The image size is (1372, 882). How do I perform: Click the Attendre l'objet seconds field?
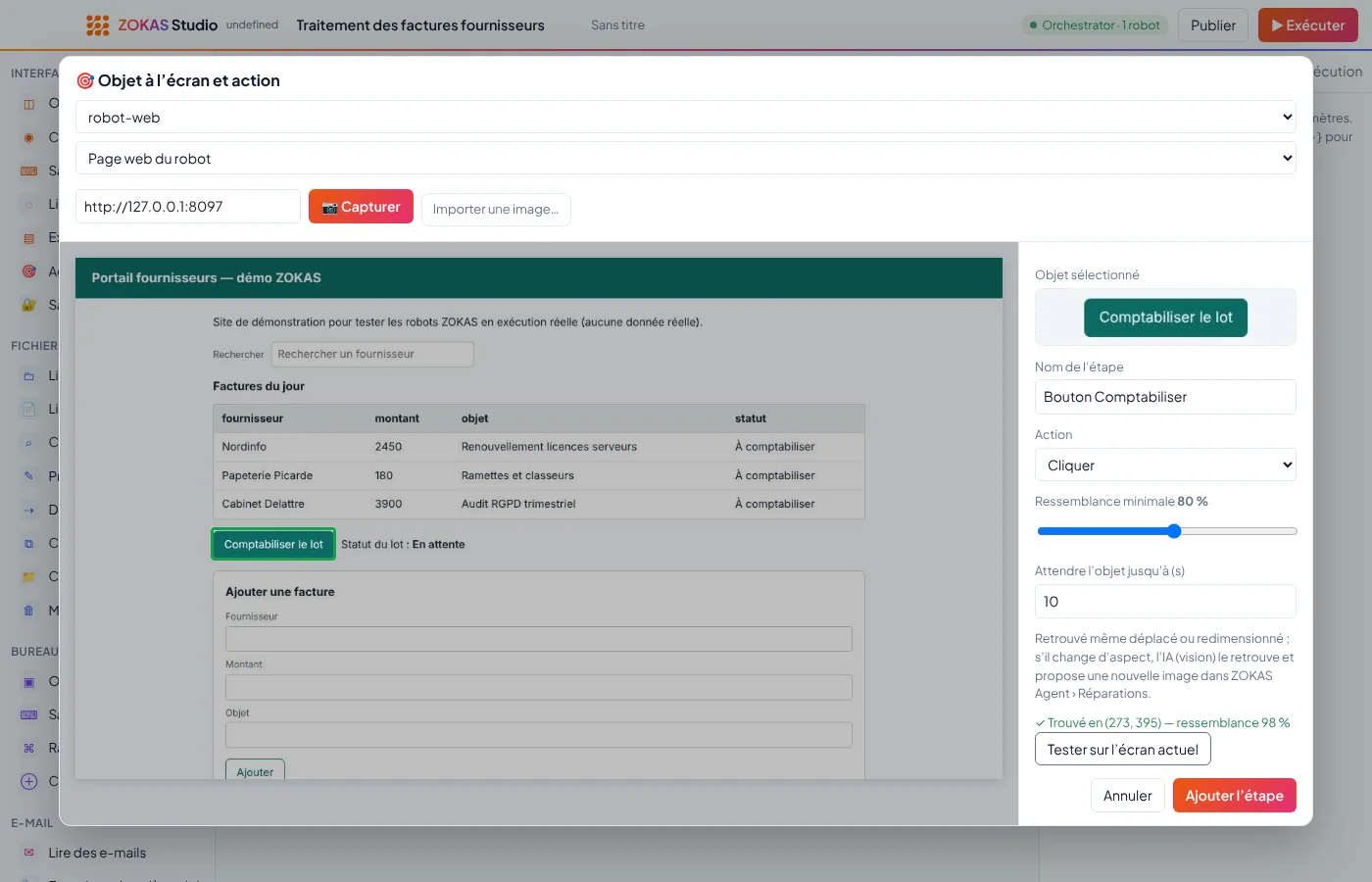click(1165, 602)
